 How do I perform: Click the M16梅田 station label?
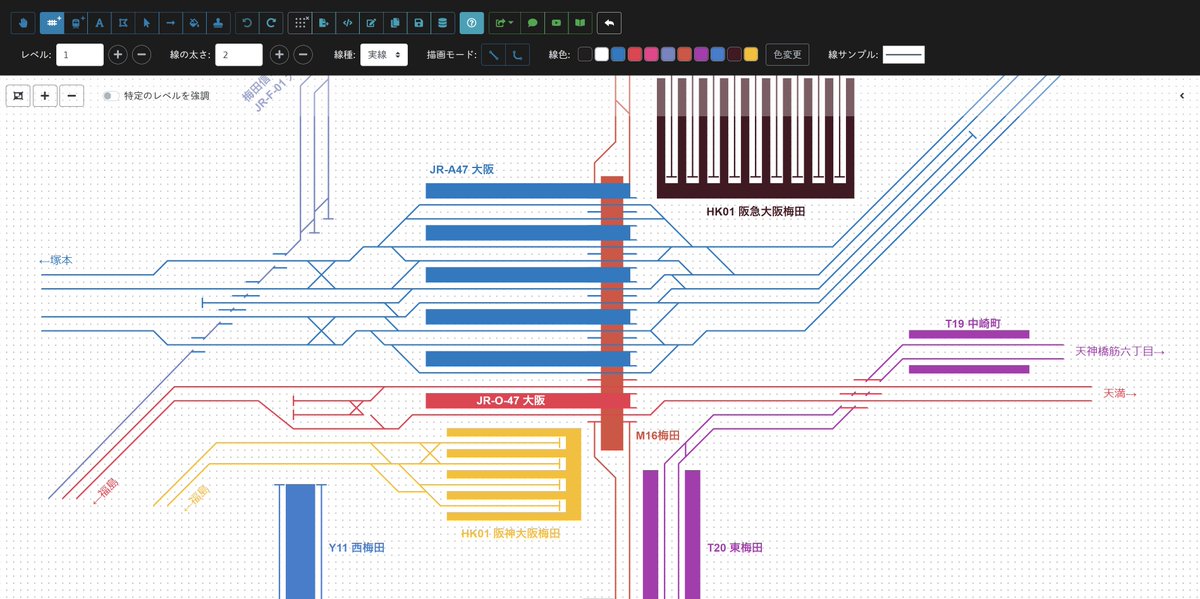[658, 436]
